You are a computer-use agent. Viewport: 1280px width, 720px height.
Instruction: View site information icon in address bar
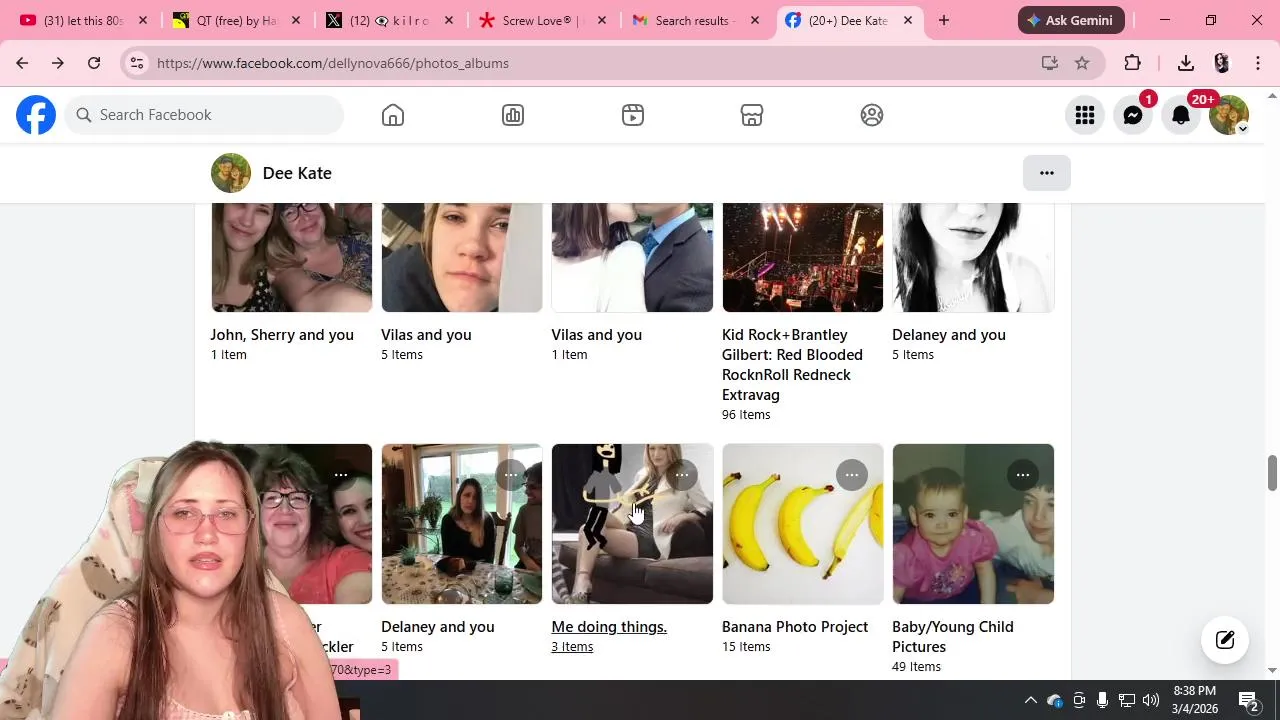pos(137,63)
